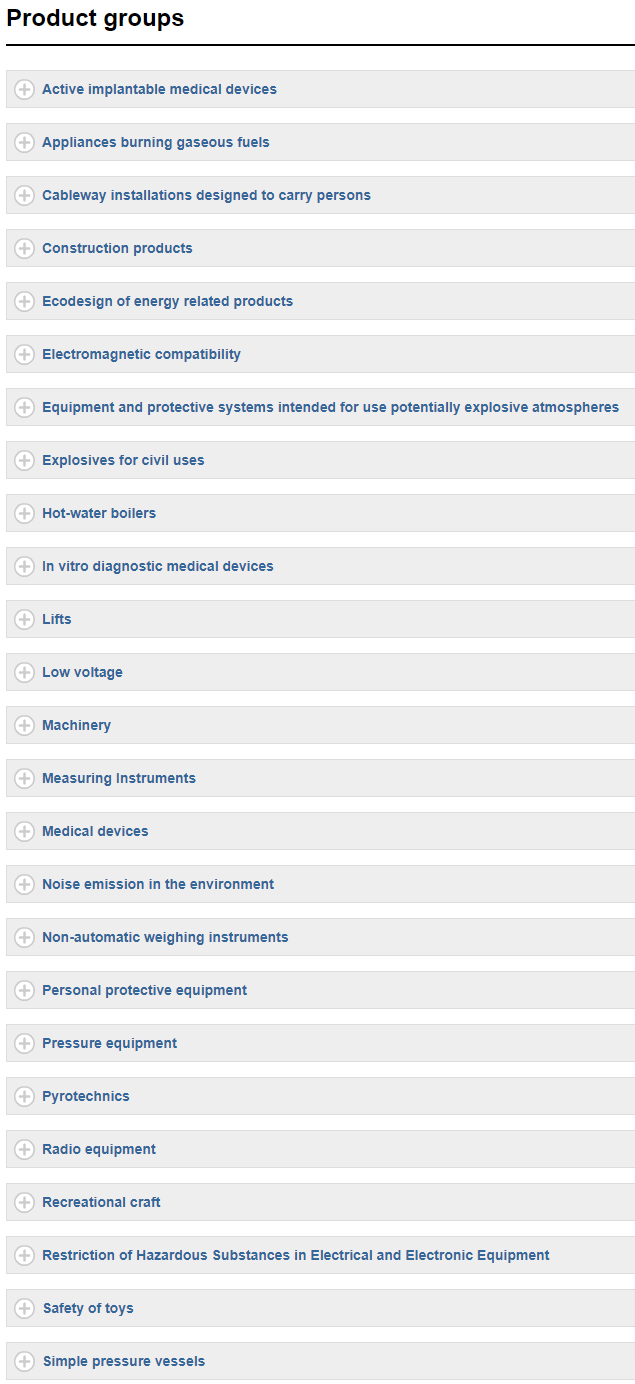Open Restriction of Hazardous Substances entry
This screenshot has height=1384, width=635.
pyautogui.click(x=296, y=1255)
